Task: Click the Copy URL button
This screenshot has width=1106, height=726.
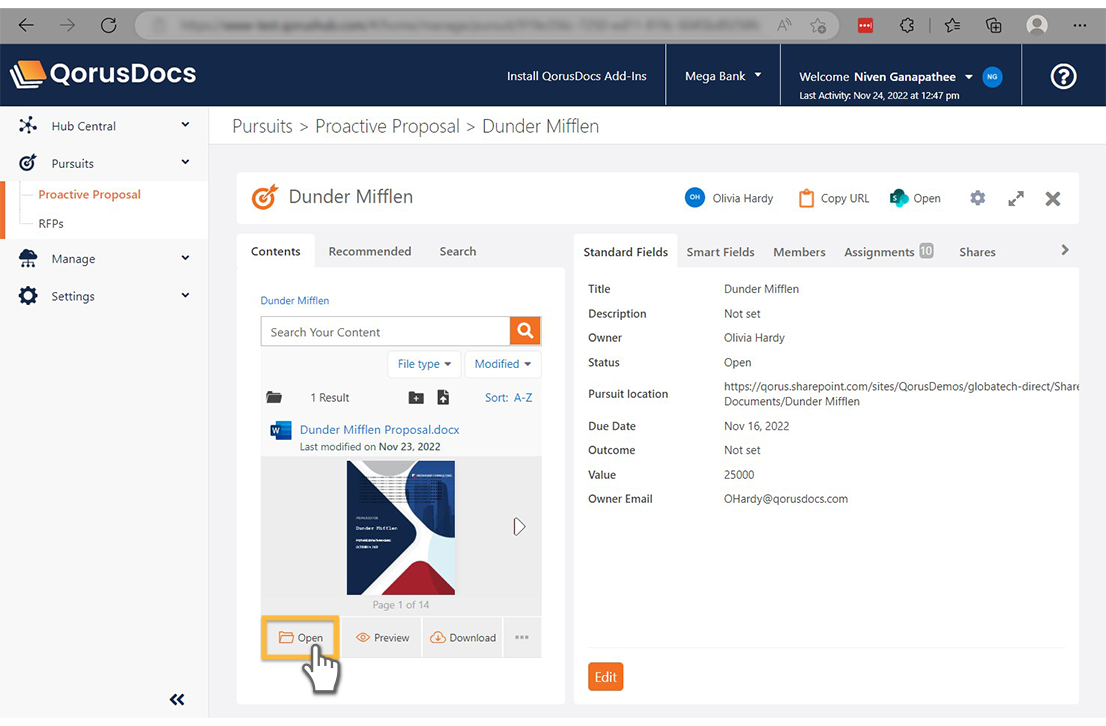Action: tap(834, 198)
